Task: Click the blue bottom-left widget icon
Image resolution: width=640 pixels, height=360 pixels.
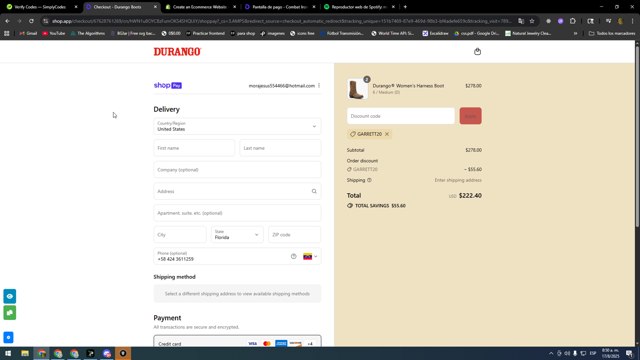Action: pyautogui.click(x=8, y=337)
